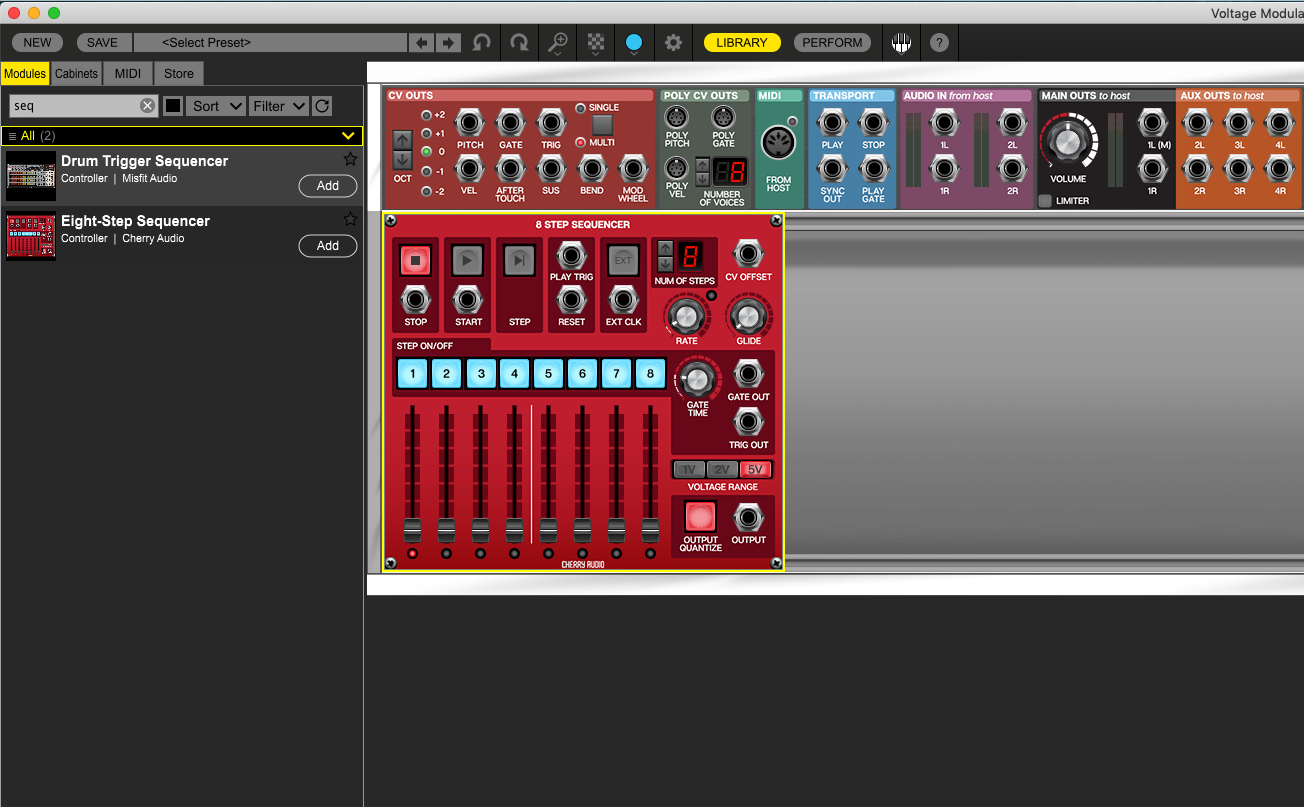
Task: Click the SAVE button
Action: pyautogui.click(x=102, y=43)
